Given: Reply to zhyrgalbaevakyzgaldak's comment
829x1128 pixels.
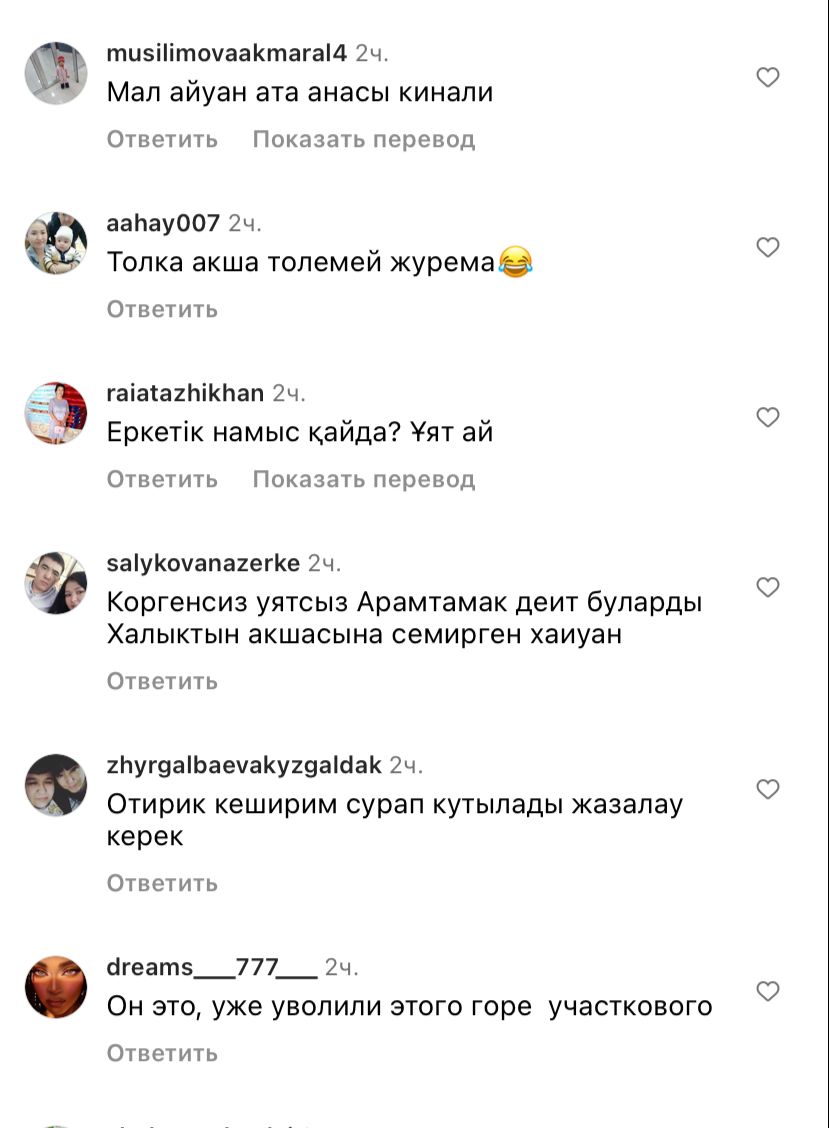Looking at the screenshot, I should [x=162, y=883].
